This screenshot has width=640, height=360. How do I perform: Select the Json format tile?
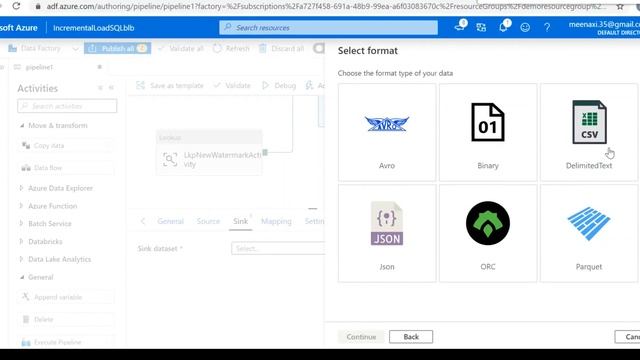[387, 233]
